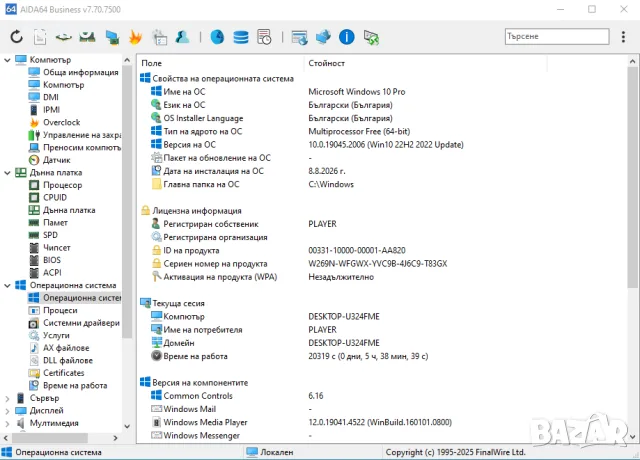Select Обща информация in the tree

(80, 72)
